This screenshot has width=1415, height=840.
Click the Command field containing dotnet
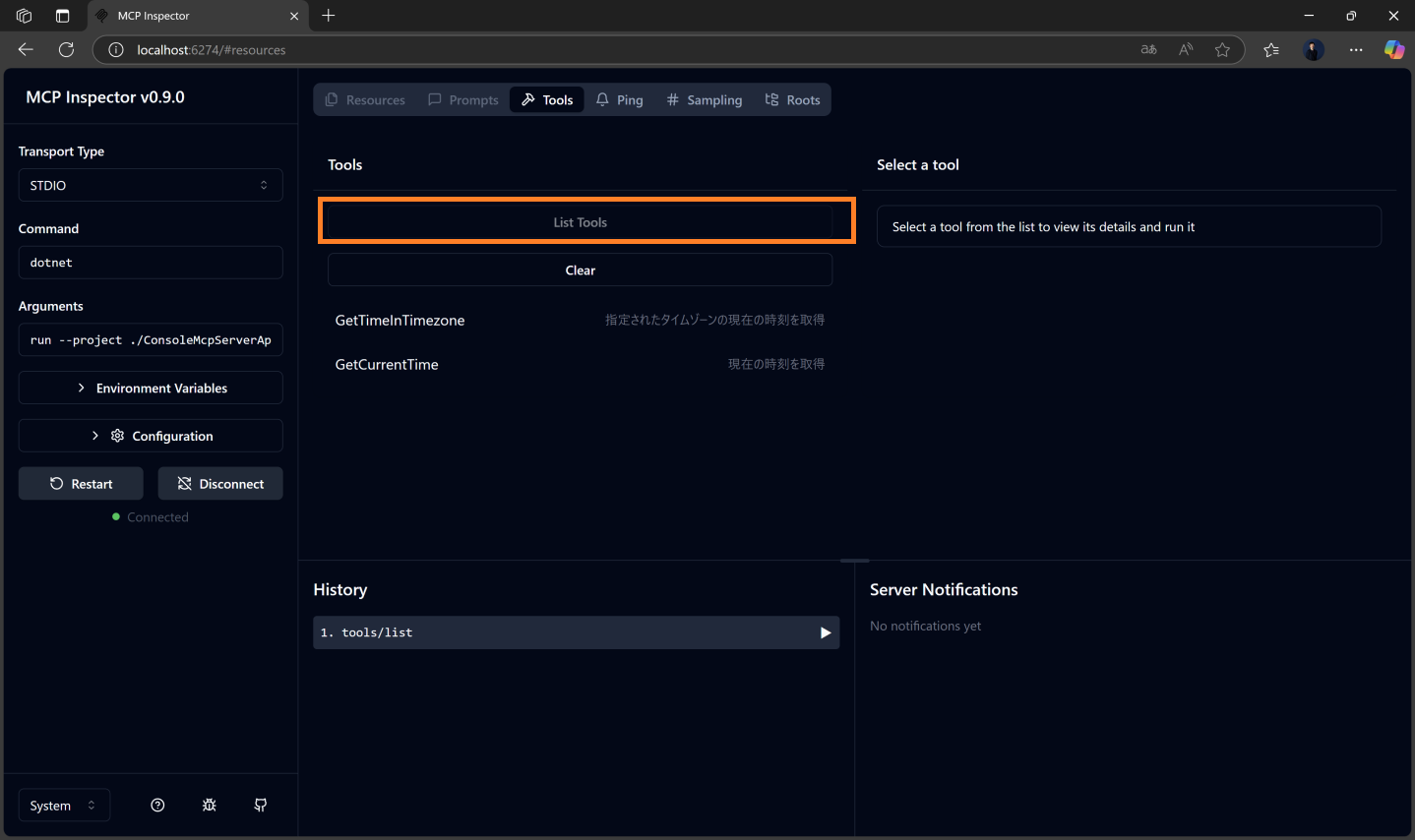tap(151, 263)
